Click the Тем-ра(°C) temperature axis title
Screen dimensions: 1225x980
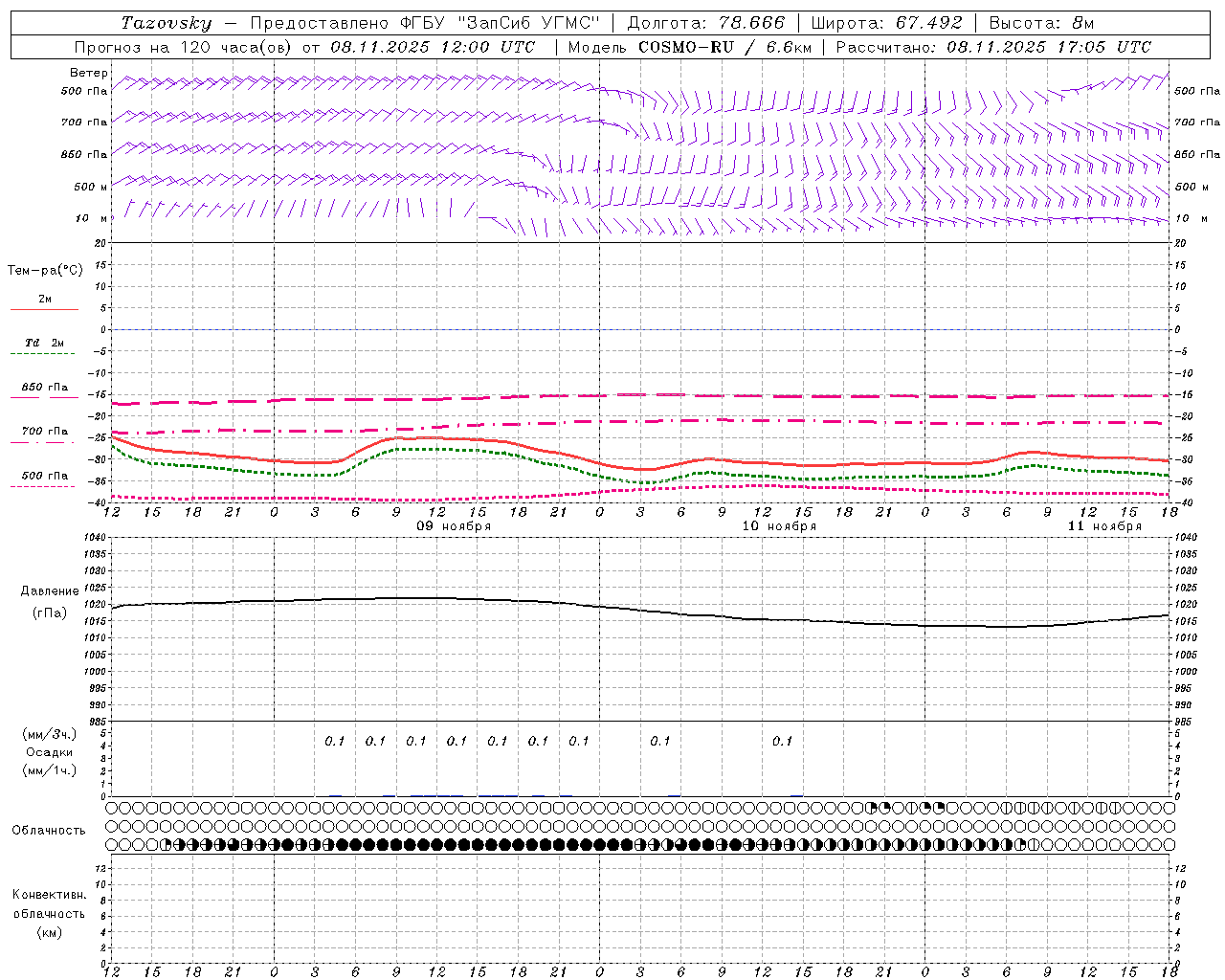coord(45,271)
